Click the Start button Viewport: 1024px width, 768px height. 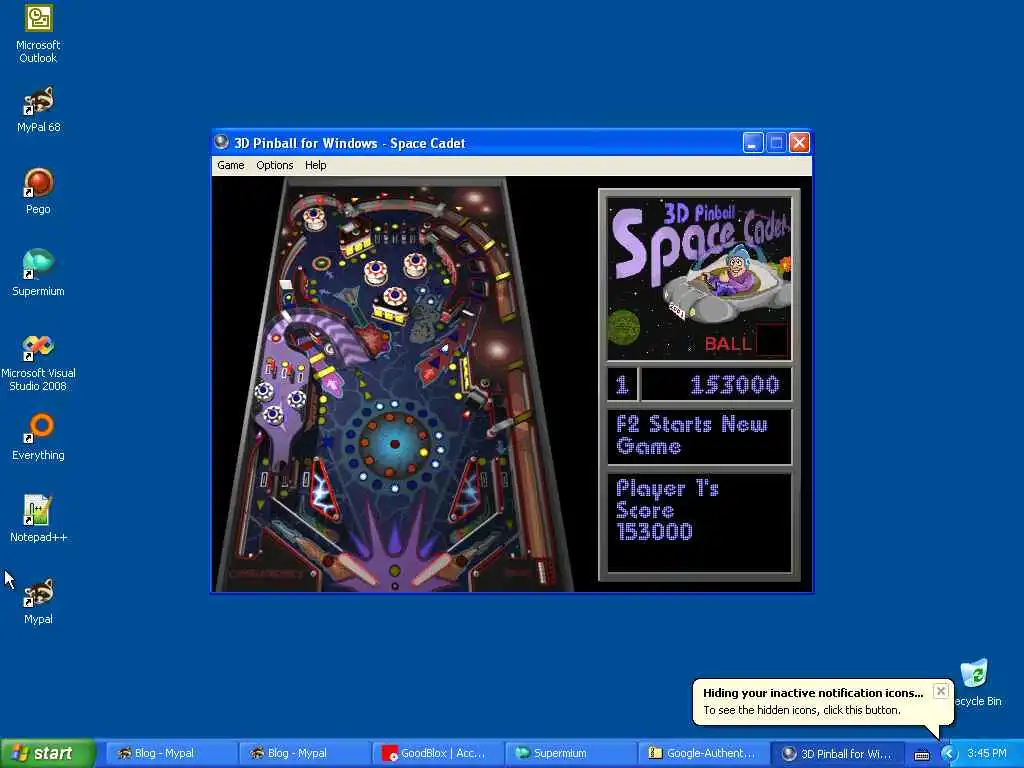(48, 753)
